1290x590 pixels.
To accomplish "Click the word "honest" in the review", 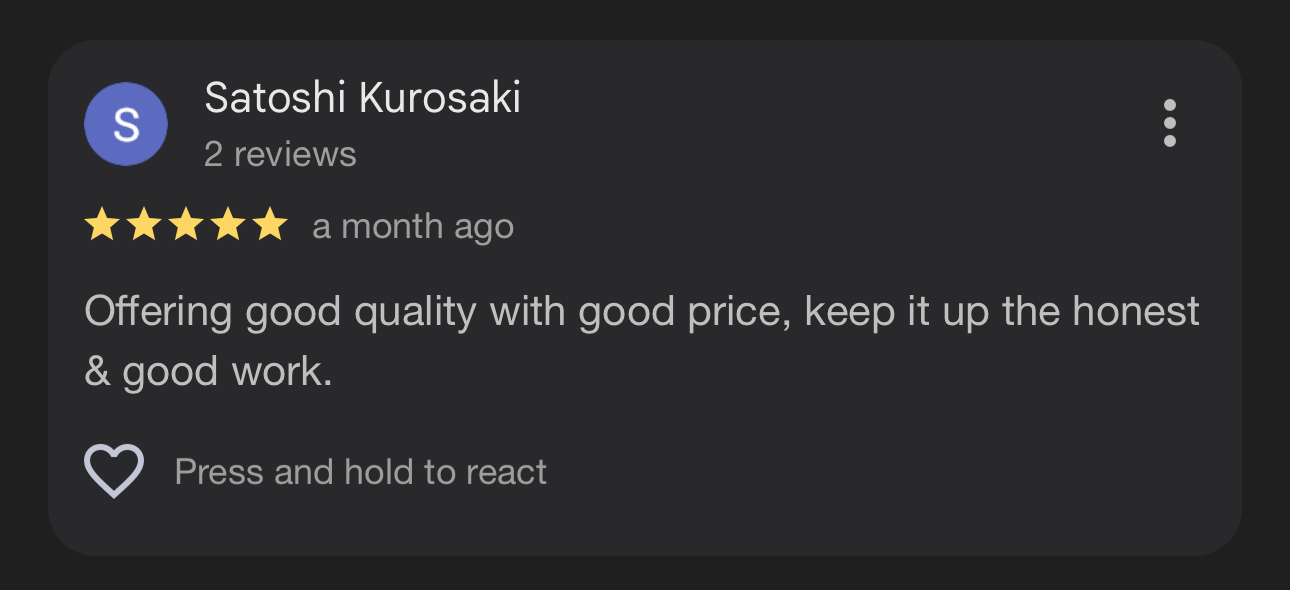I will tap(1135, 312).
